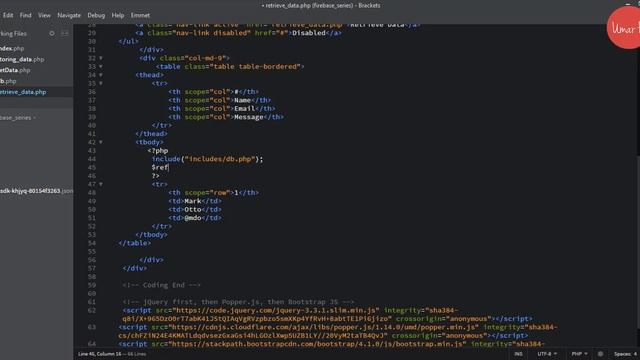This screenshot has height=360, width=640.
Task: Collapse the thead fold arrow at line 34
Action: (101, 75)
